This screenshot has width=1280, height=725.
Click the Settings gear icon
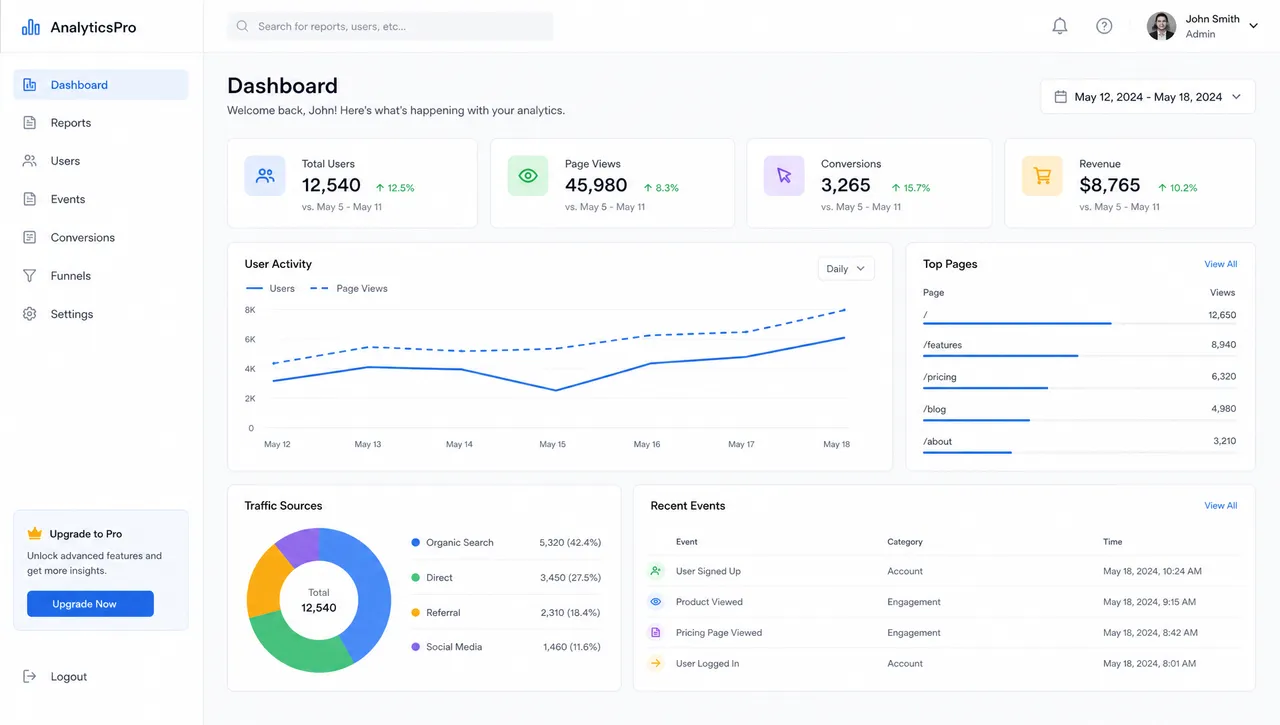click(x=30, y=314)
